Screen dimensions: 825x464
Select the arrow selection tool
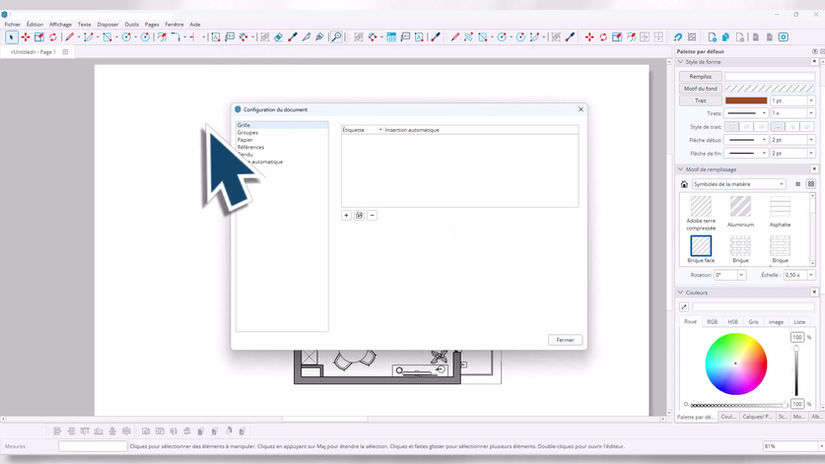pos(12,37)
